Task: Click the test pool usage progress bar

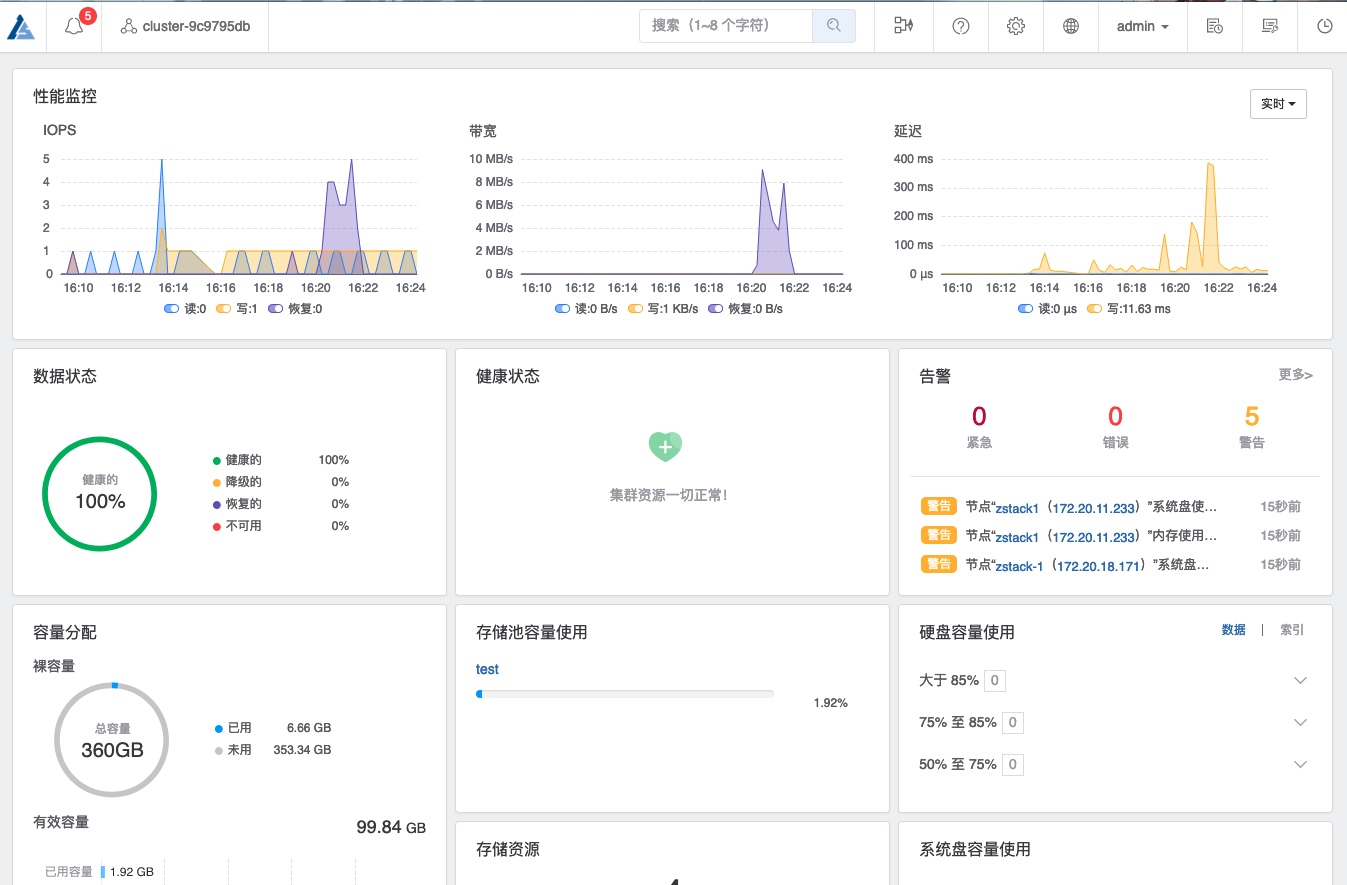Action: [x=625, y=693]
